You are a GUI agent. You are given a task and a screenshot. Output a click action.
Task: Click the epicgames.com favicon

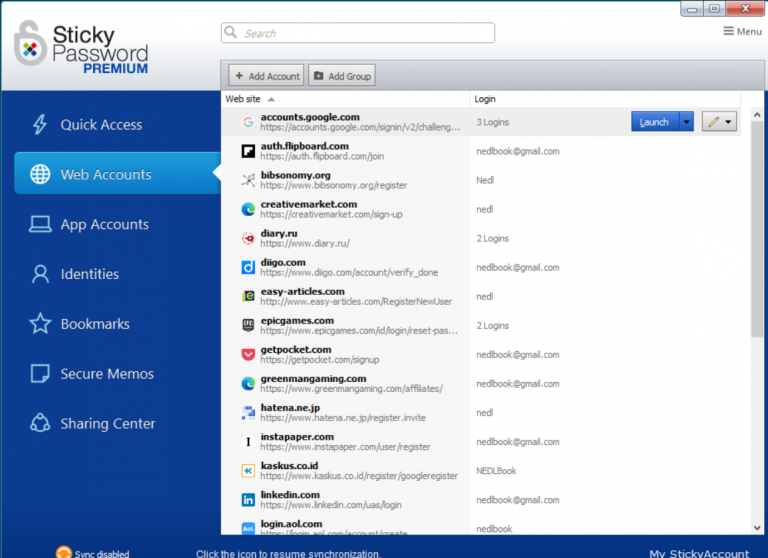pyautogui.click(x=248, y=325)
